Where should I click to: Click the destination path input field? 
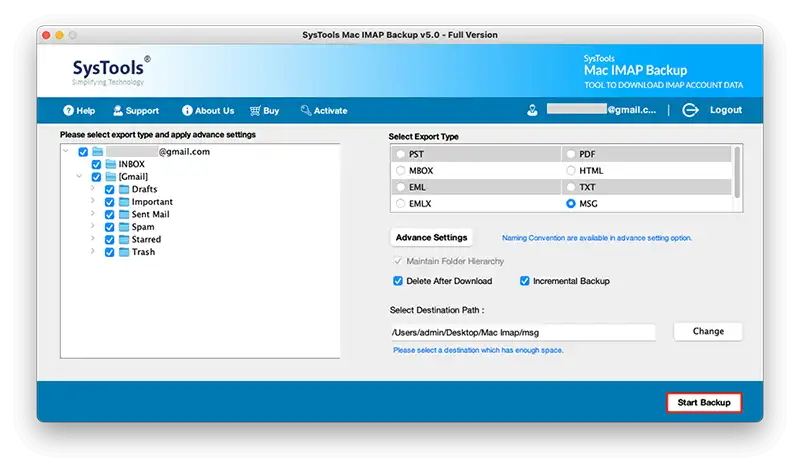[x=522, y=333]
